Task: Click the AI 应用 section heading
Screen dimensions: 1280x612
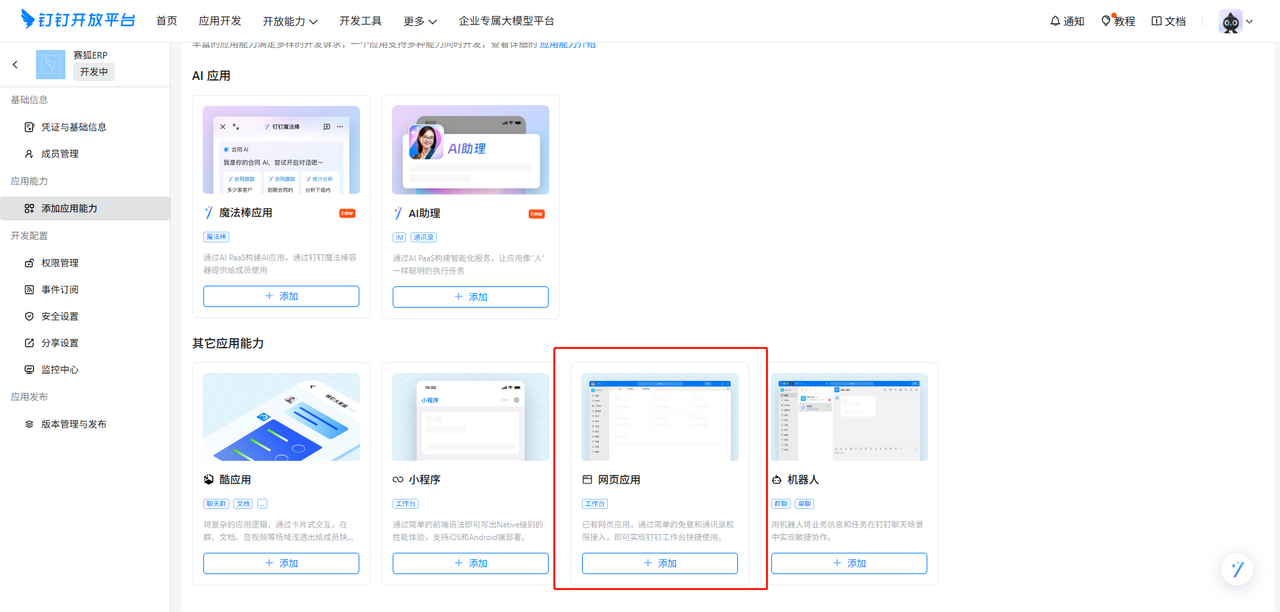Action: point(211,76)
